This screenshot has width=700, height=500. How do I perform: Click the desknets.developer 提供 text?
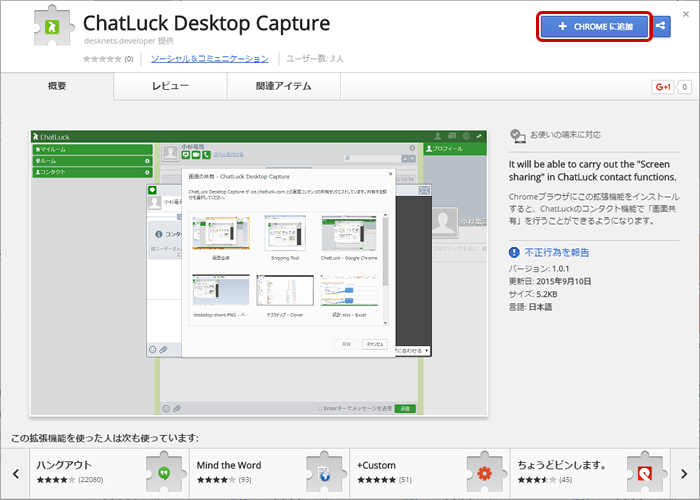click(x=129, y=41)
